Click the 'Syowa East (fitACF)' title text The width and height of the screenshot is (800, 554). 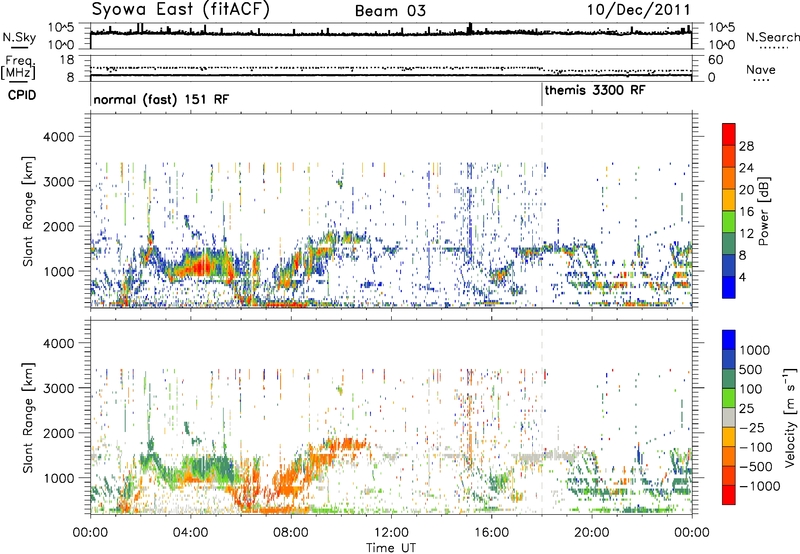[x=180, y=9]
